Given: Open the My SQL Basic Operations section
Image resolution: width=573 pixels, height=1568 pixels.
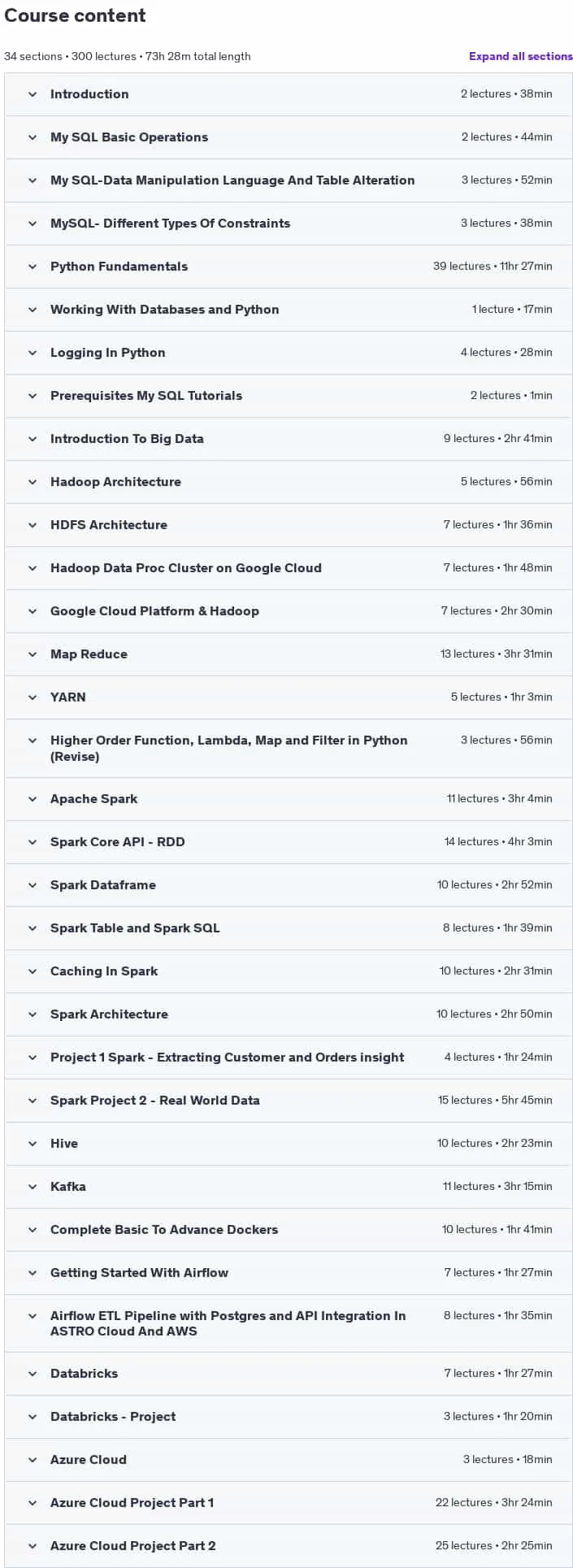Looking at the screenshot, I should (x=289, y=137).
